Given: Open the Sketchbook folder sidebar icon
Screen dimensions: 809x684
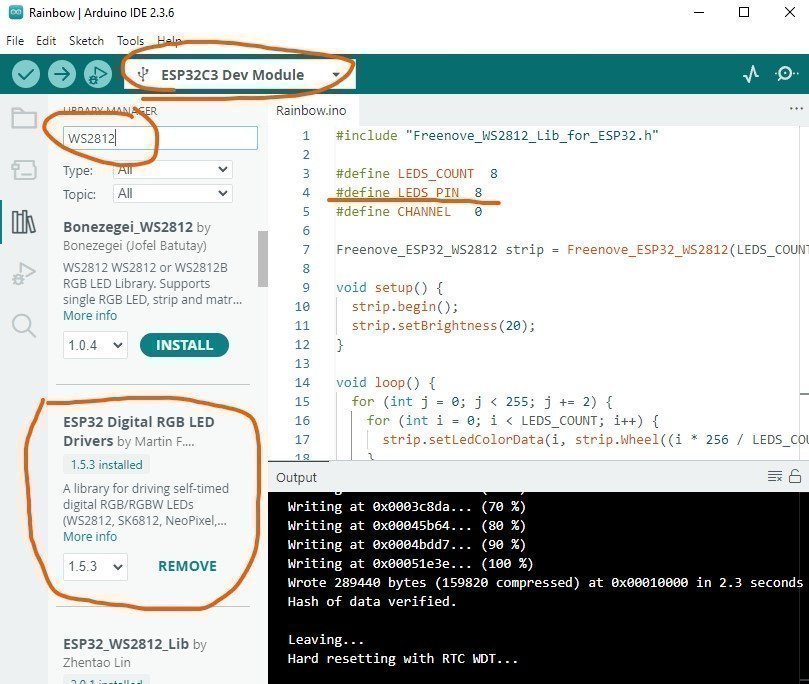Looking at the screenshot, I should (24, 118).
